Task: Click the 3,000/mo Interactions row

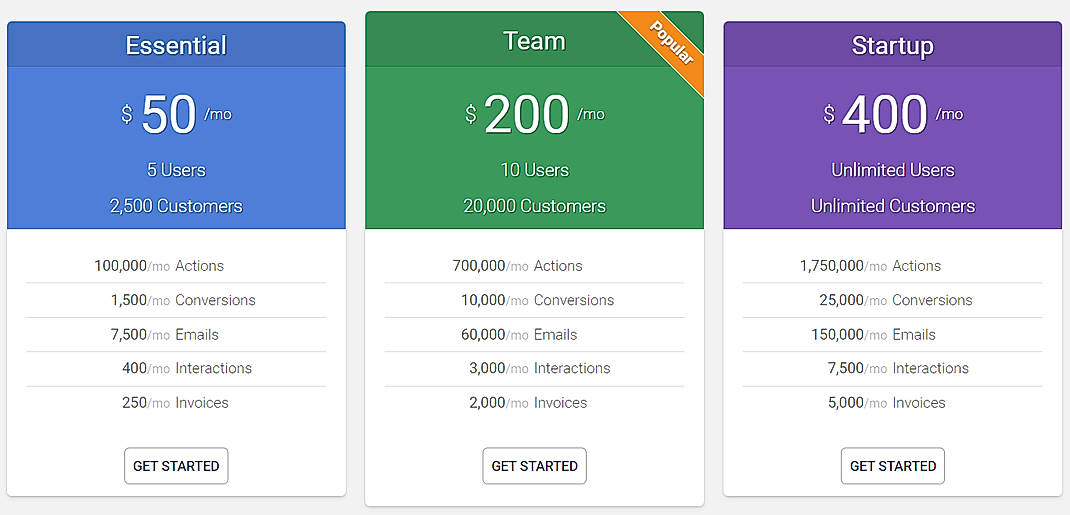Action: click(x=534, y=368)
